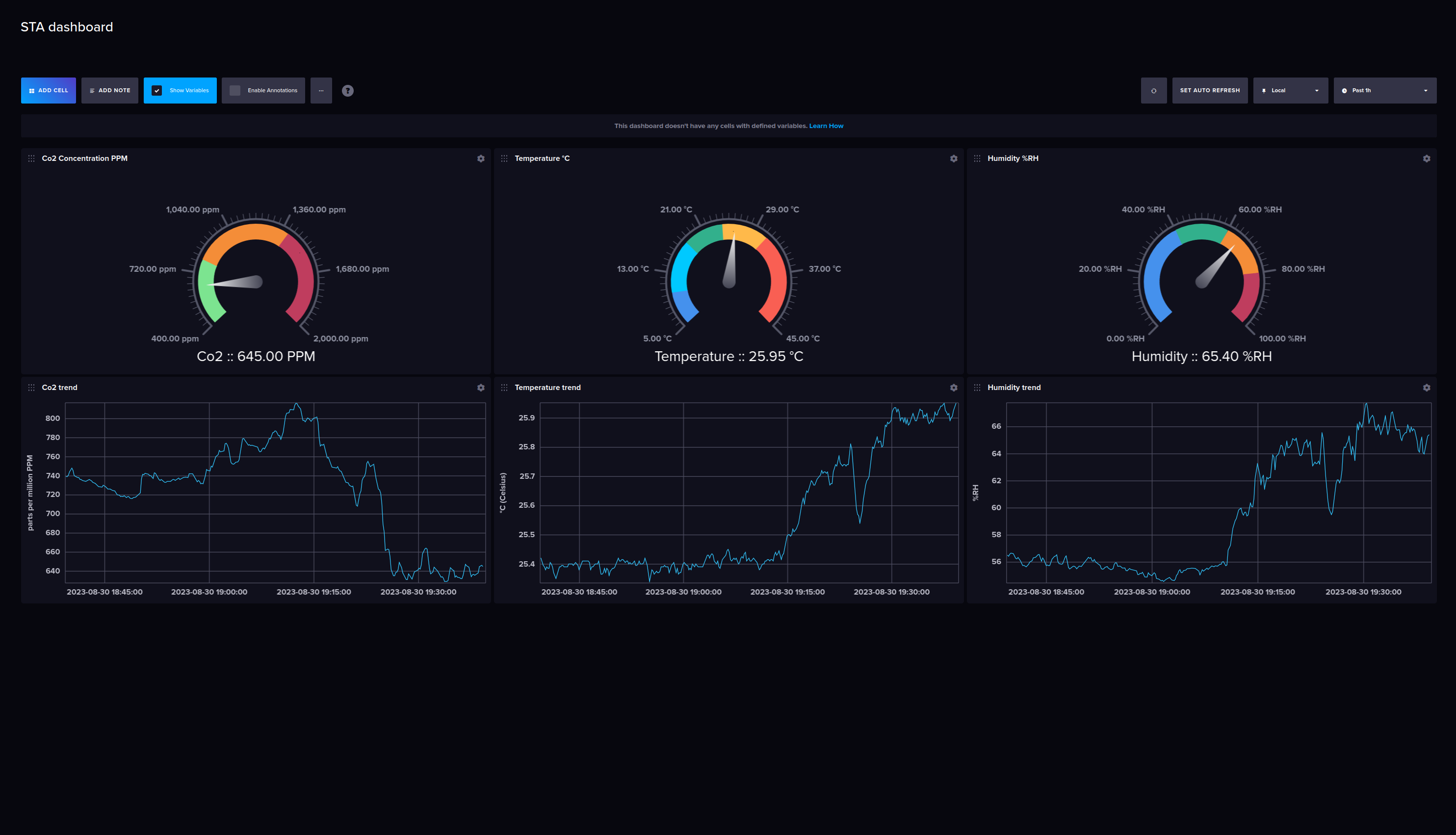Click the Co2 :: 645.00 PPM reading
This screenshot has width=1456, height=835.
pyautogui.click(x=256, y=357)
